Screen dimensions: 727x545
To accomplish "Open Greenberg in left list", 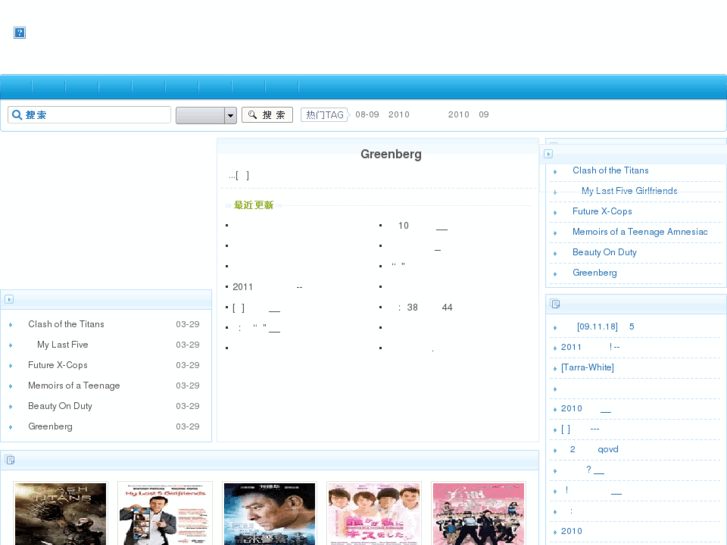I will [x=50, y=426].
